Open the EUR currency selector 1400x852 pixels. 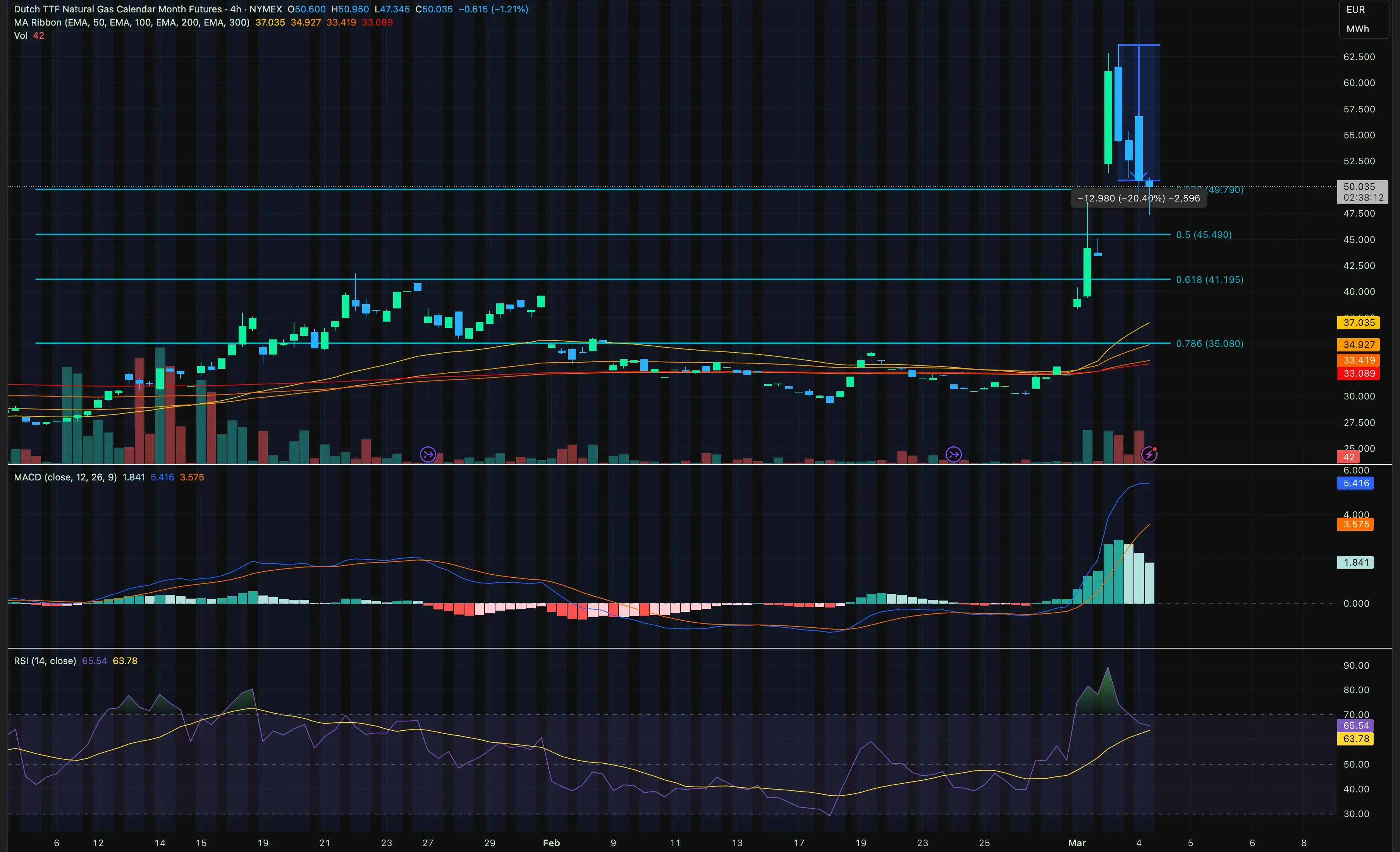[x=1356, y=10]
